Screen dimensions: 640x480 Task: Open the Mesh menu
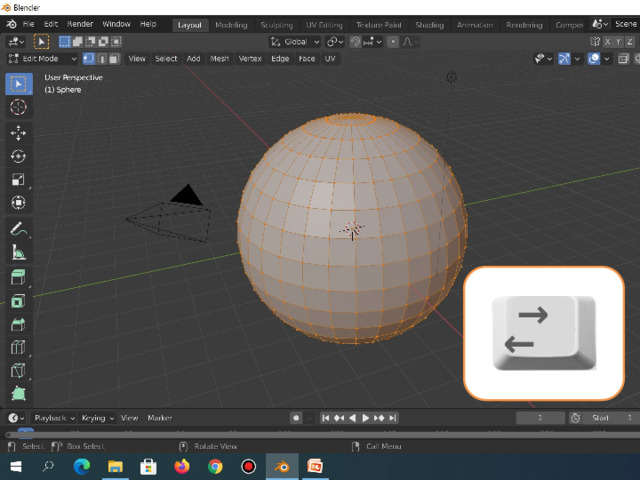pos(219,59)
